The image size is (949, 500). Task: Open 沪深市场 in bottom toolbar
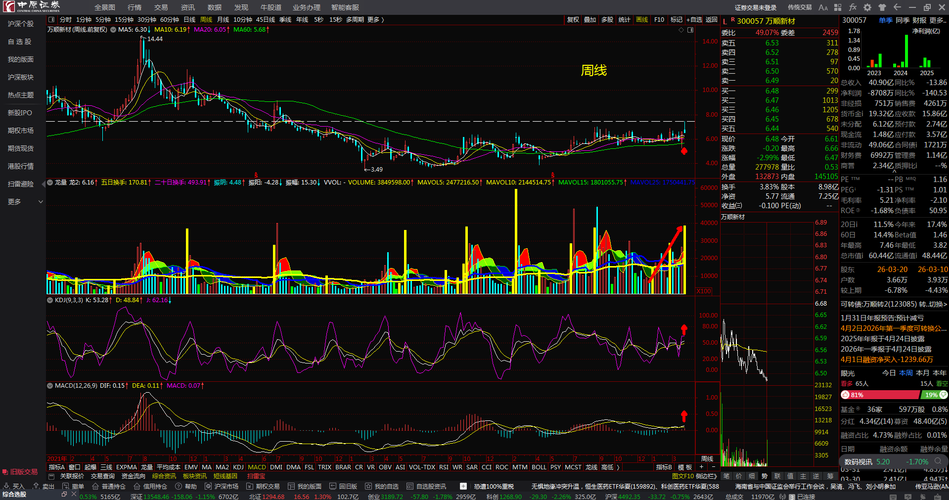tap(221, 486)
